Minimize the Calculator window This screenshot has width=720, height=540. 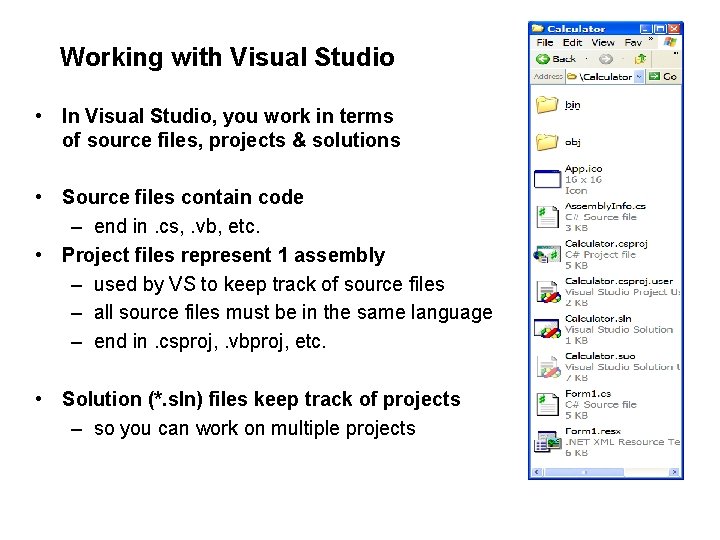point(646,28)
